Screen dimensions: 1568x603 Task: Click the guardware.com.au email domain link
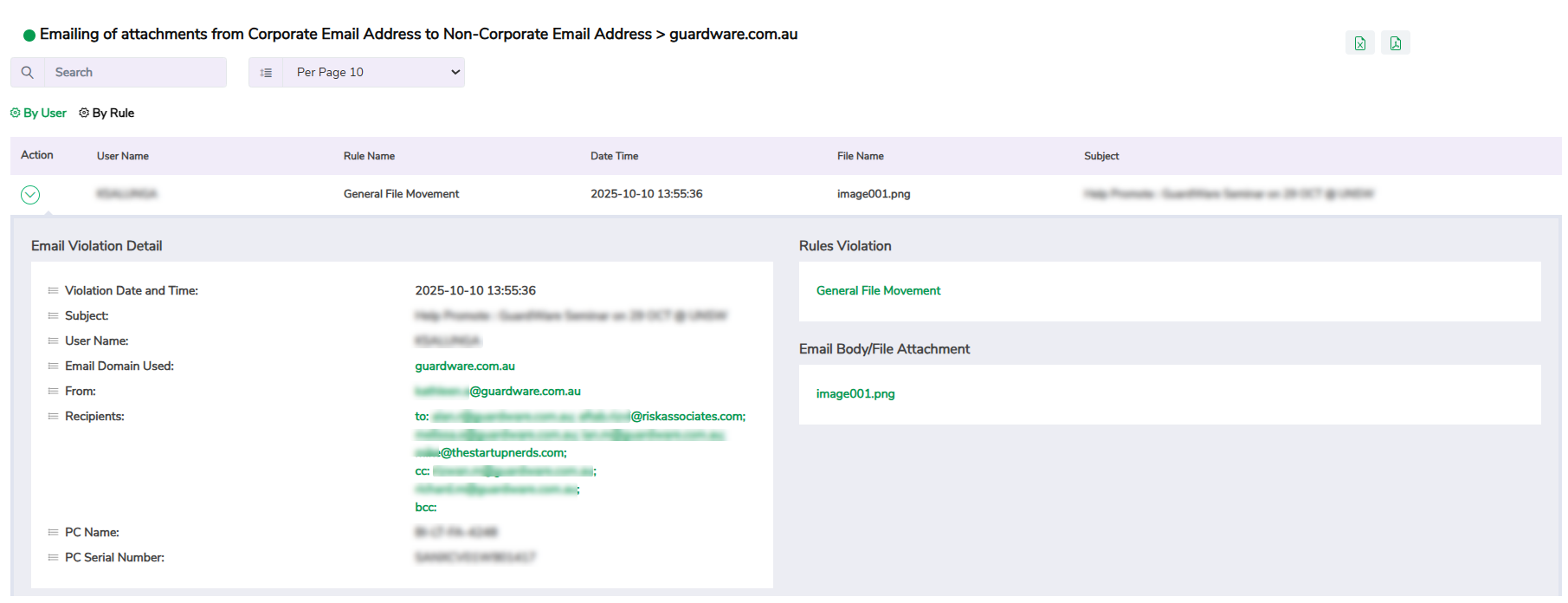tap(465, 366)
